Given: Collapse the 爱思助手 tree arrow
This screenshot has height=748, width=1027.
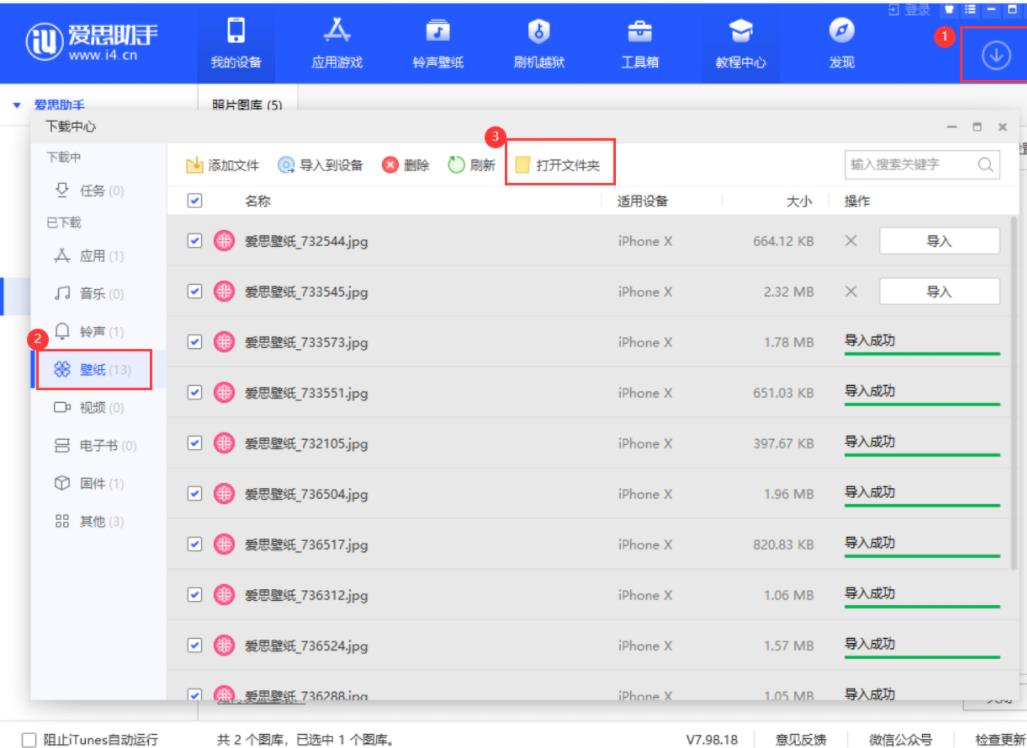Looking at the screenshot, I should pyautogui.click(x=16, y=105).
